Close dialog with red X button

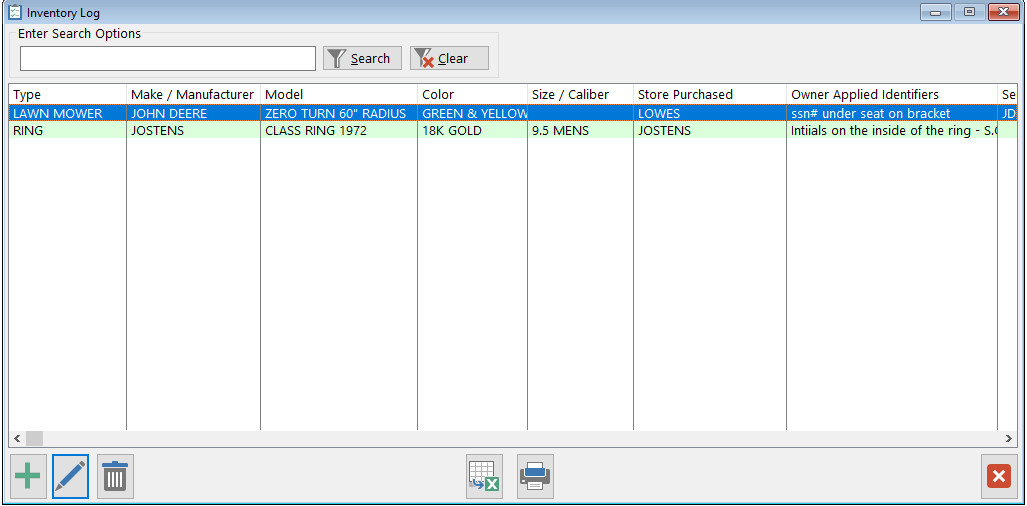[x=999, y=477]
